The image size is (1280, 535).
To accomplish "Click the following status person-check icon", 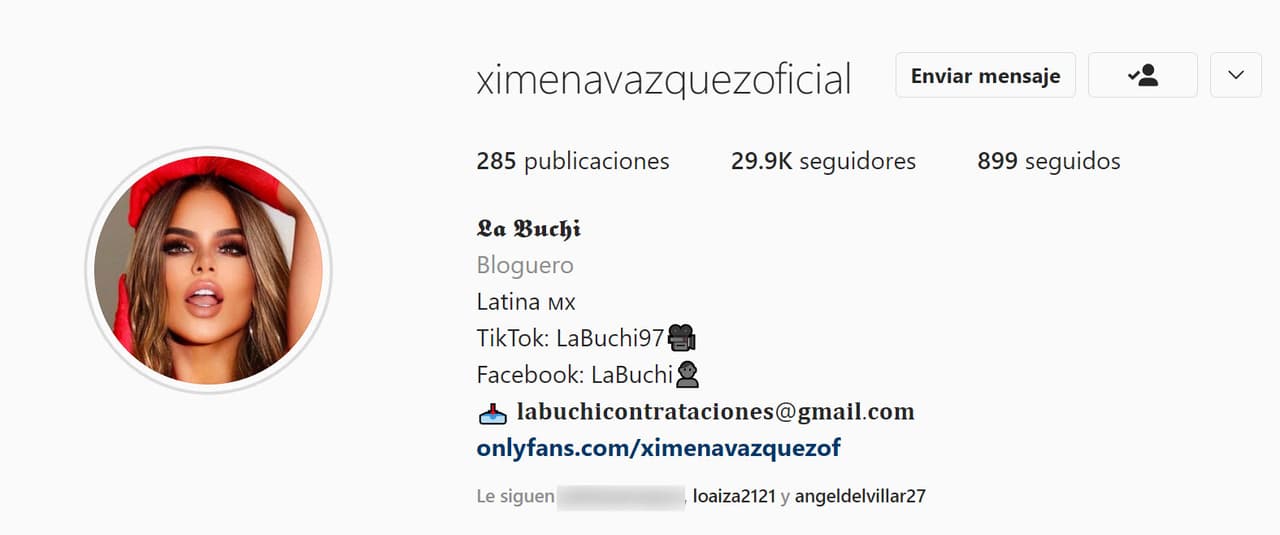I will (1142, 75).
